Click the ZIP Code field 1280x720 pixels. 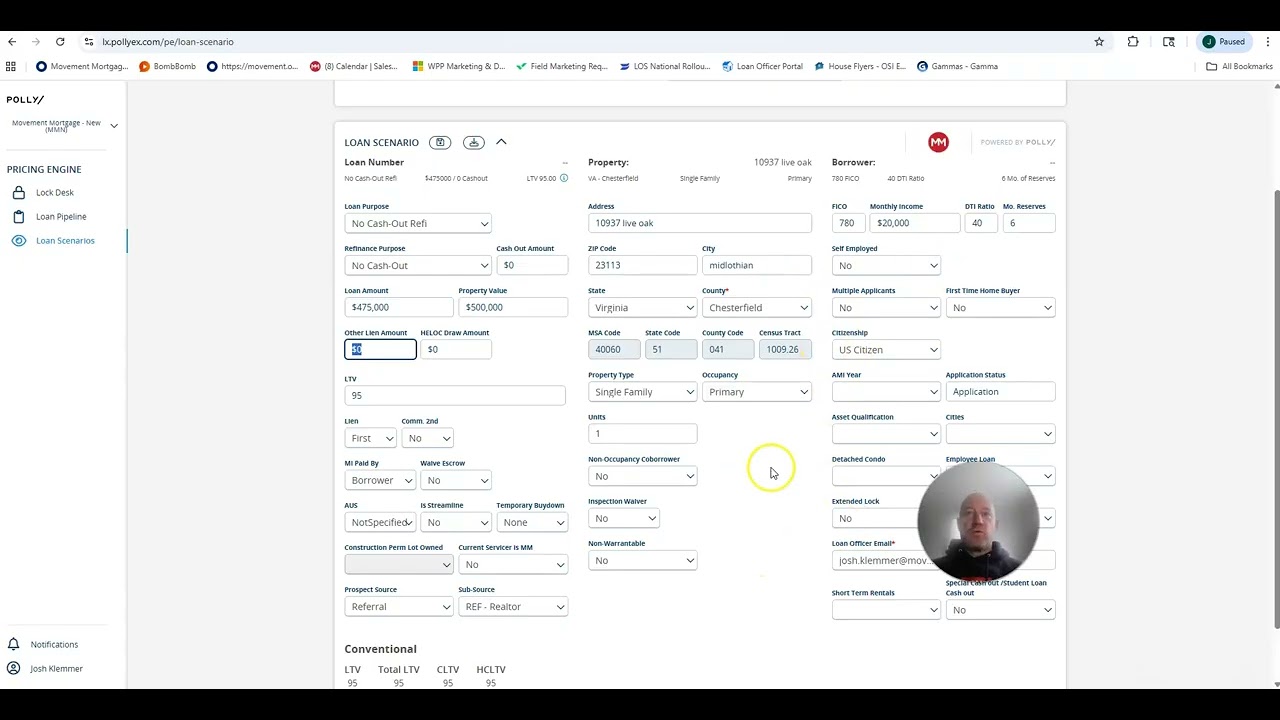click(x=643, y=265)
